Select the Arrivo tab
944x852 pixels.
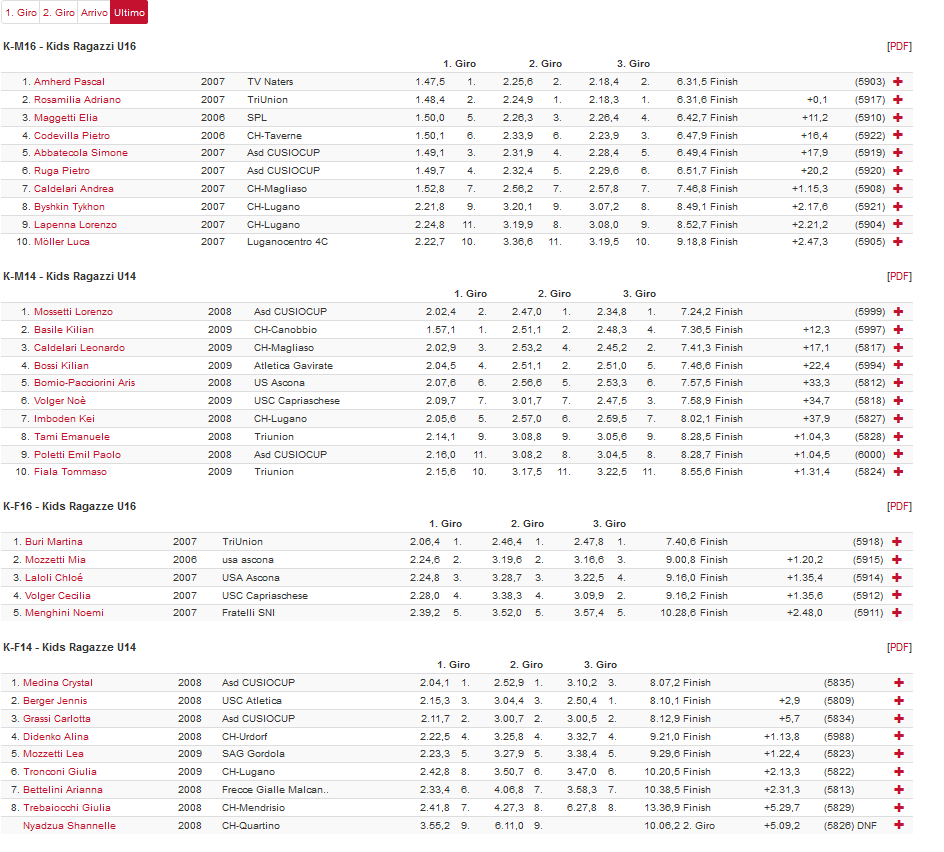pos(94,13)
